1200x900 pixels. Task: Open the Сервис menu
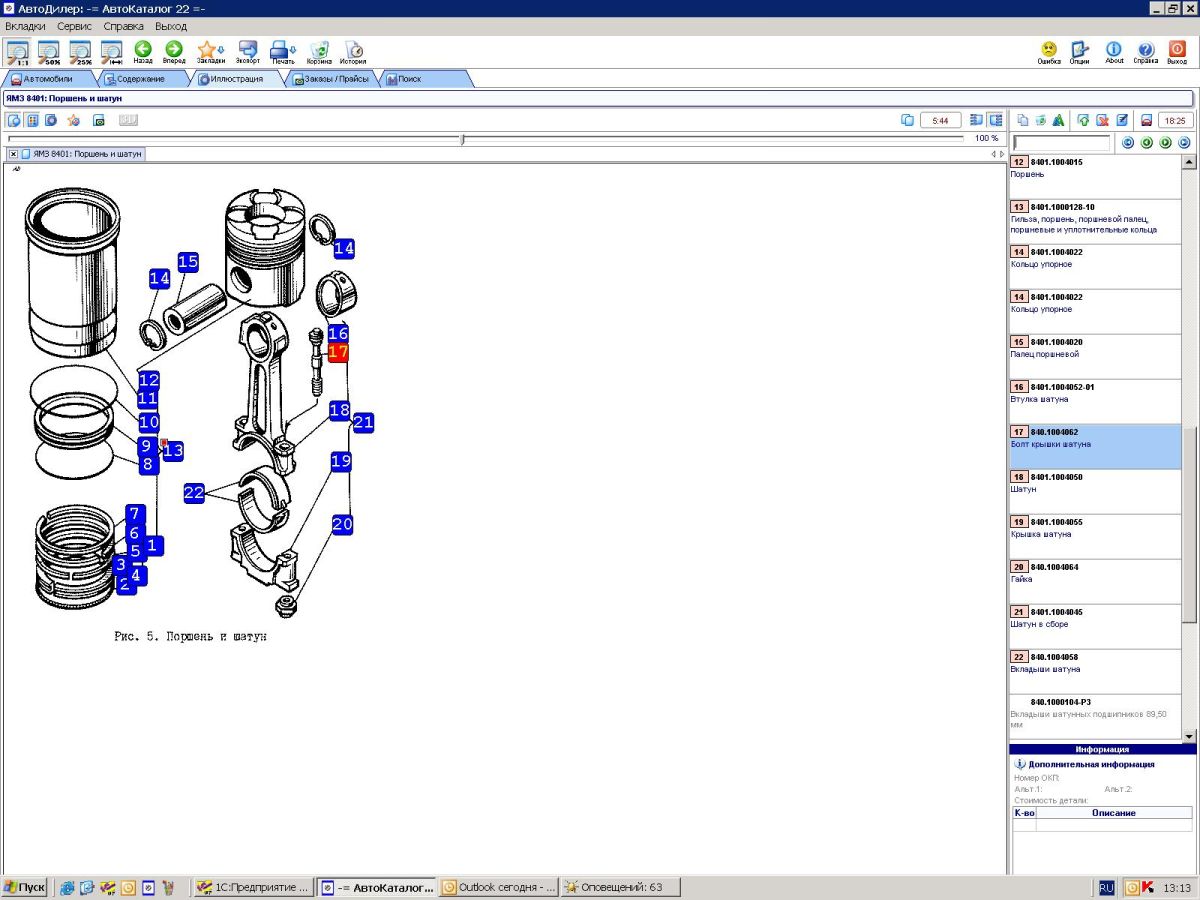pos(75,26)
